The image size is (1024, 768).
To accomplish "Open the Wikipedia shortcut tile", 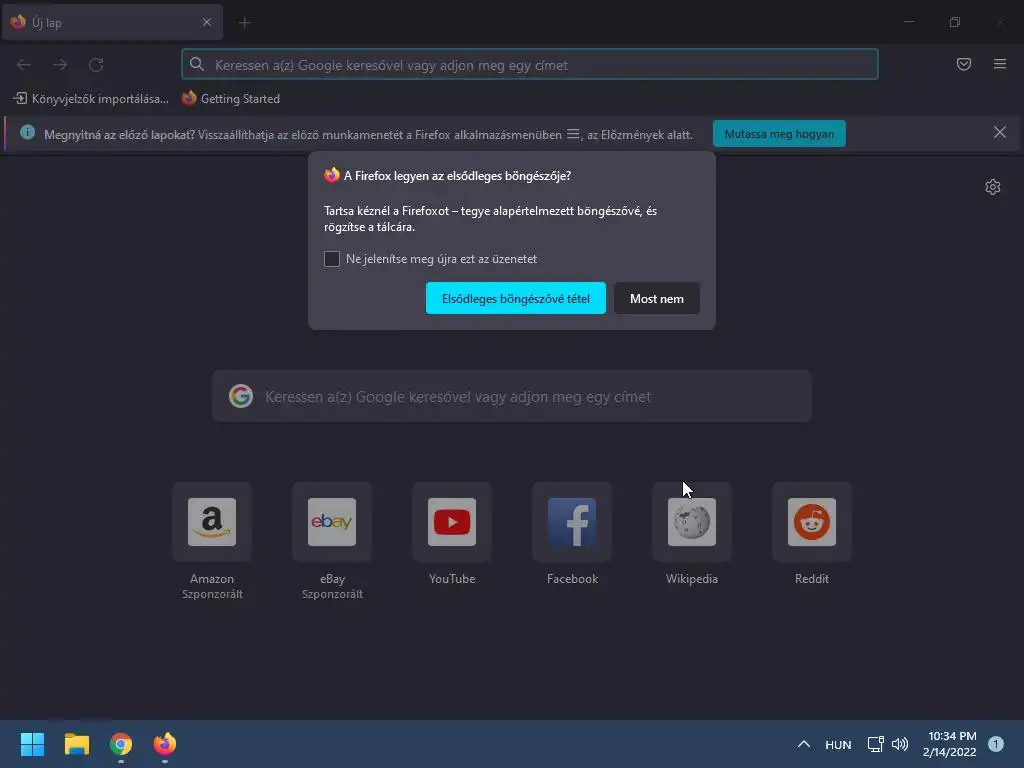I will (x=692, y=522).
